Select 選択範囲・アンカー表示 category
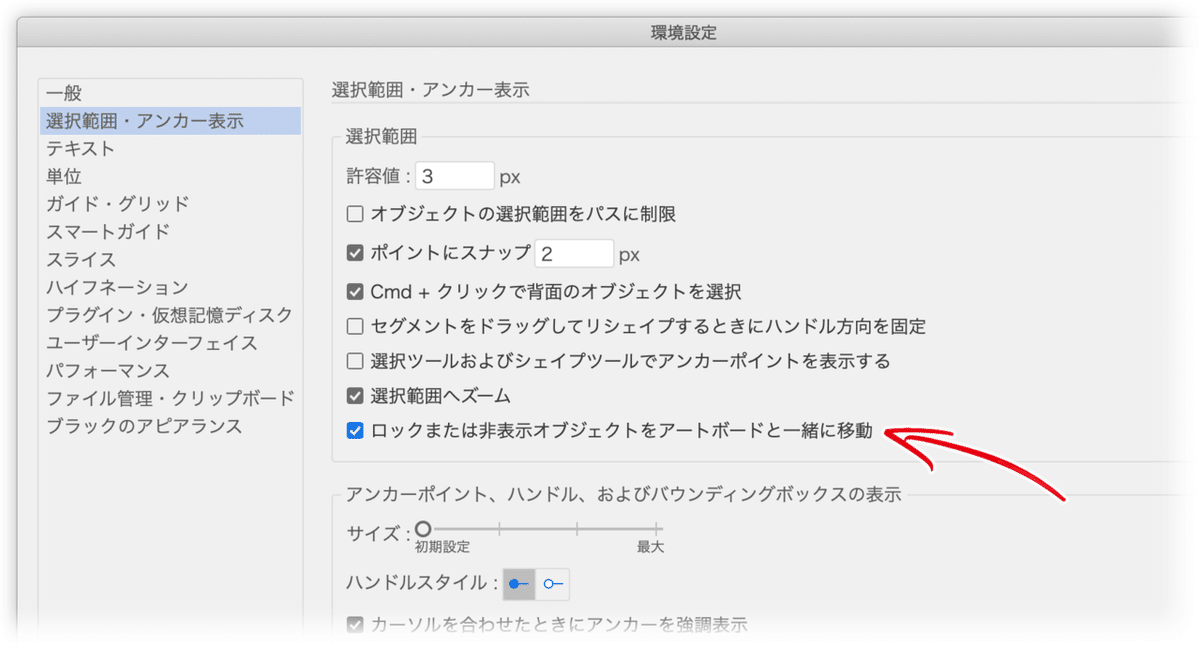1200x647 pixels. (x=170, y=121)
